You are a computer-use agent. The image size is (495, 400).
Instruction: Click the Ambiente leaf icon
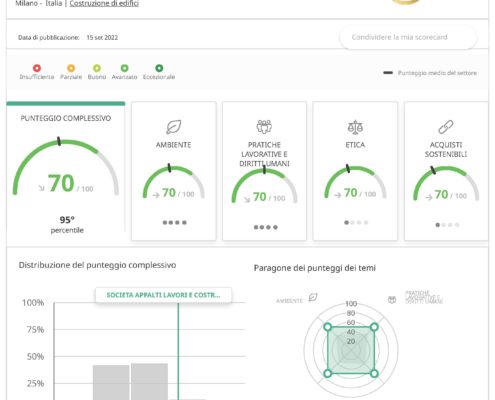(174, 127)
